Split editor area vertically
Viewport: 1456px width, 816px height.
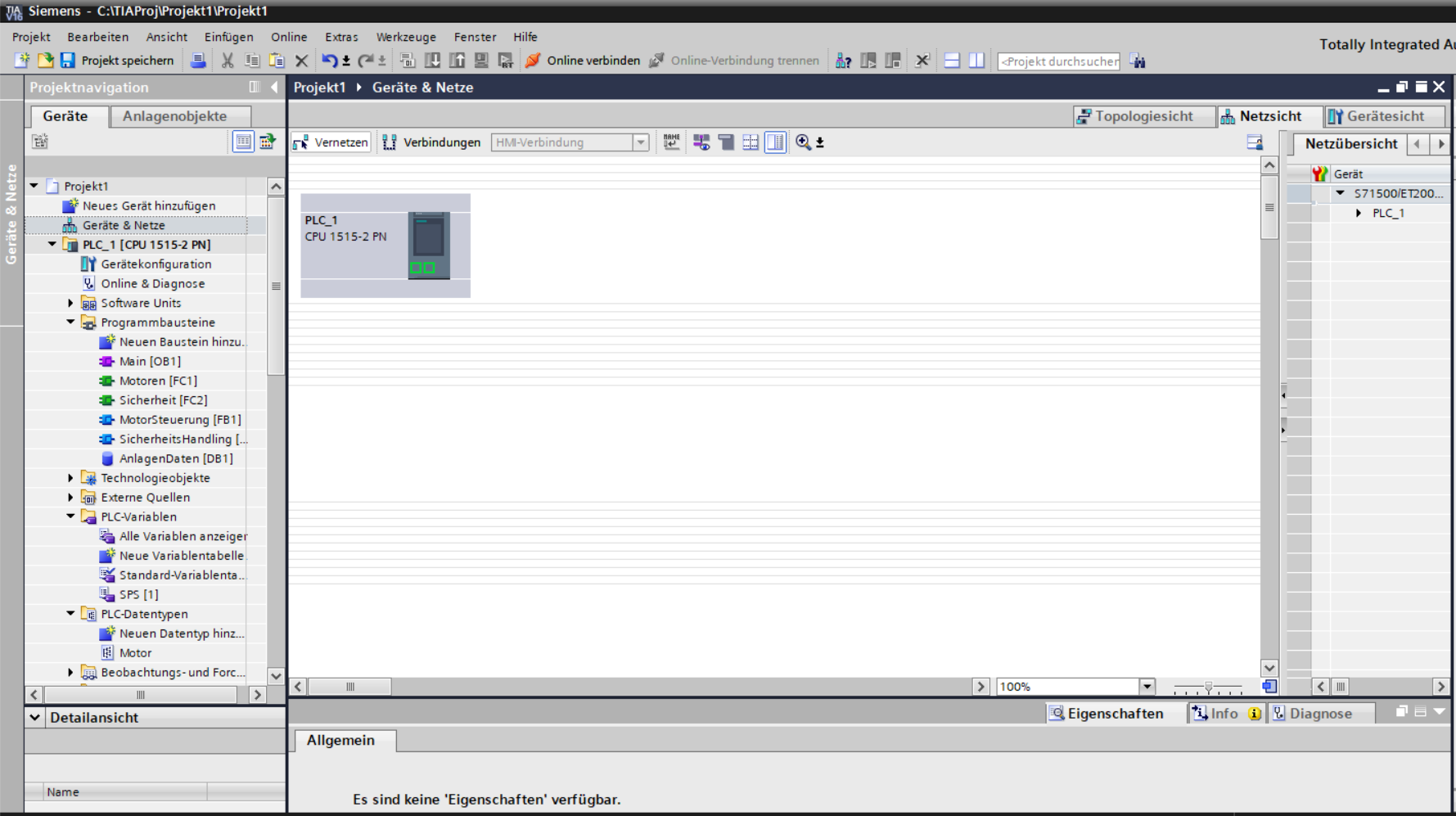tap(976, 61)
